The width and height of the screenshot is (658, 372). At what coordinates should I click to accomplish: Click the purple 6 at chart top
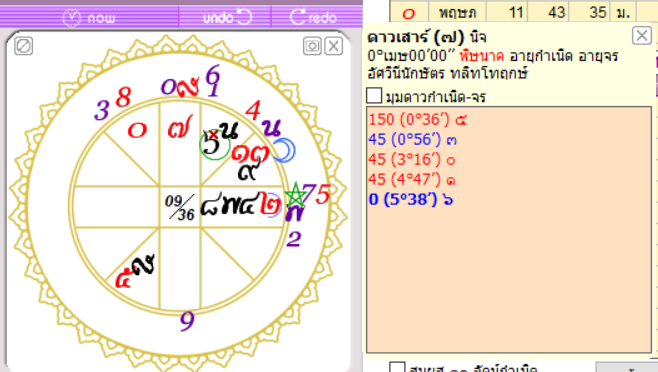(213, 75)
